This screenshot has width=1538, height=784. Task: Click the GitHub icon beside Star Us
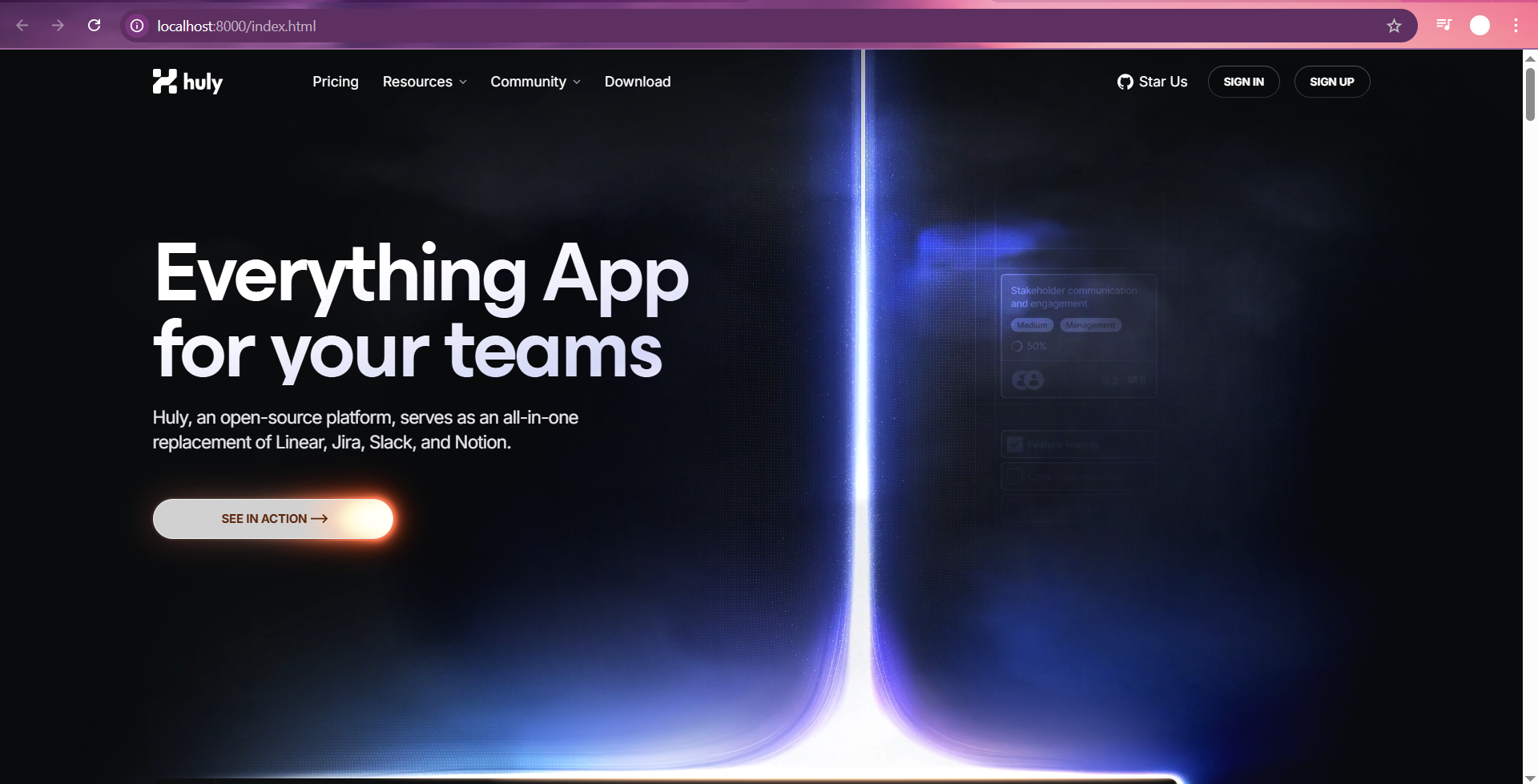[1125, 82]
